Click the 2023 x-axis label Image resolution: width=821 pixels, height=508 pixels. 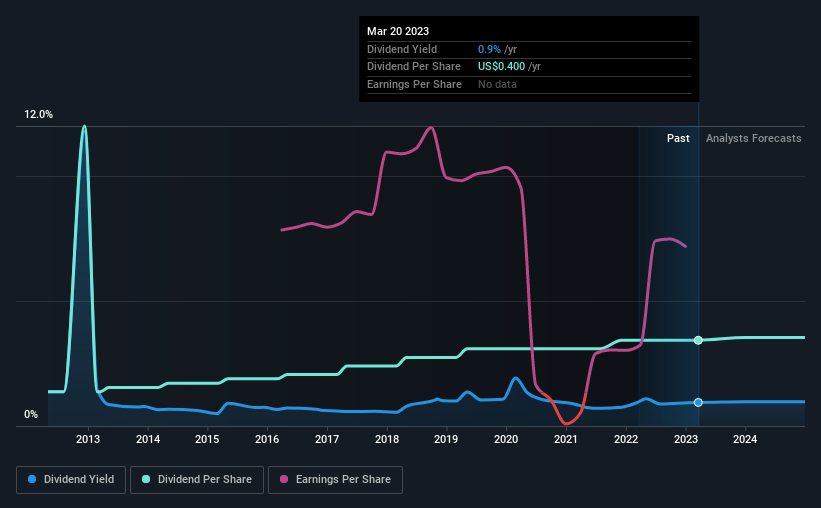[686, 439]
